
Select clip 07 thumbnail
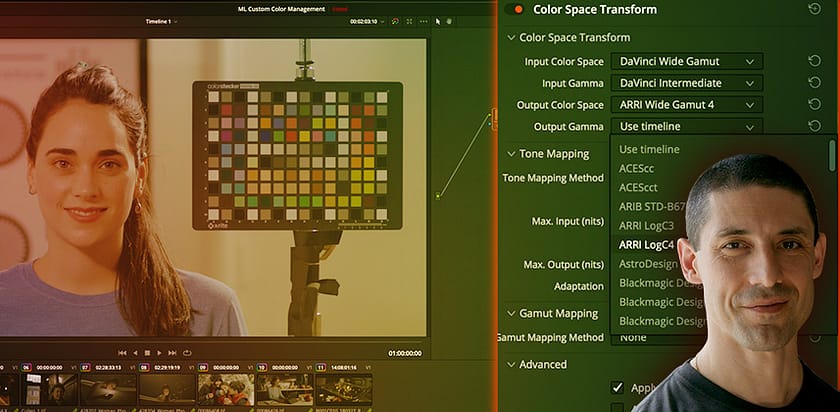[108, 389]
